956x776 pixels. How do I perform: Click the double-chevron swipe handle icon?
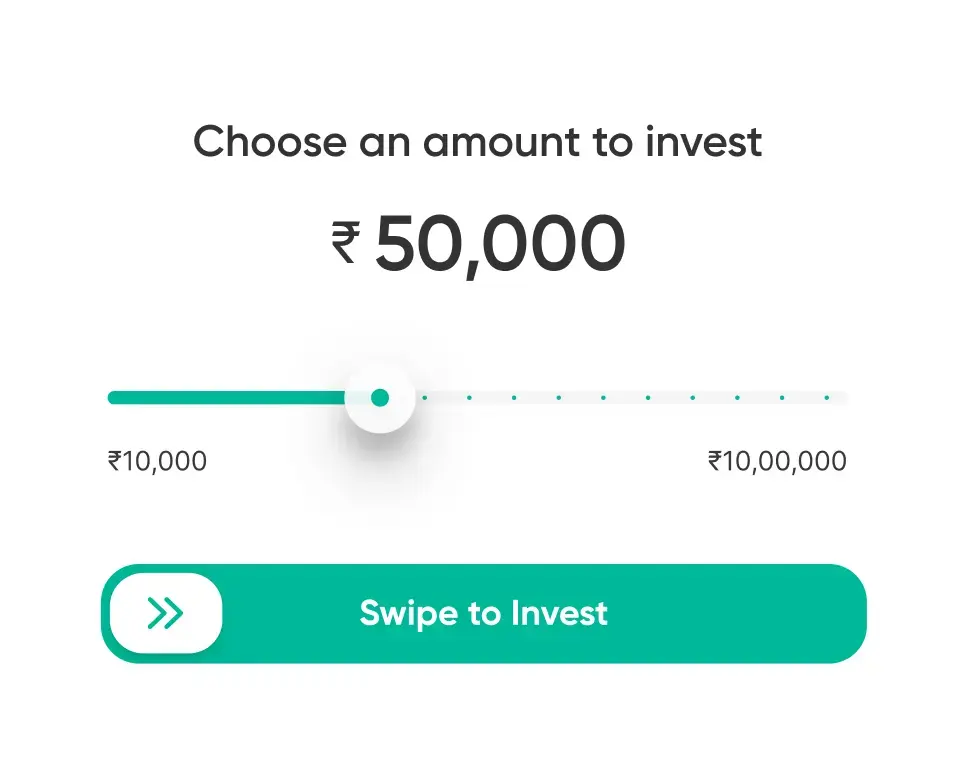pos(165,613)
